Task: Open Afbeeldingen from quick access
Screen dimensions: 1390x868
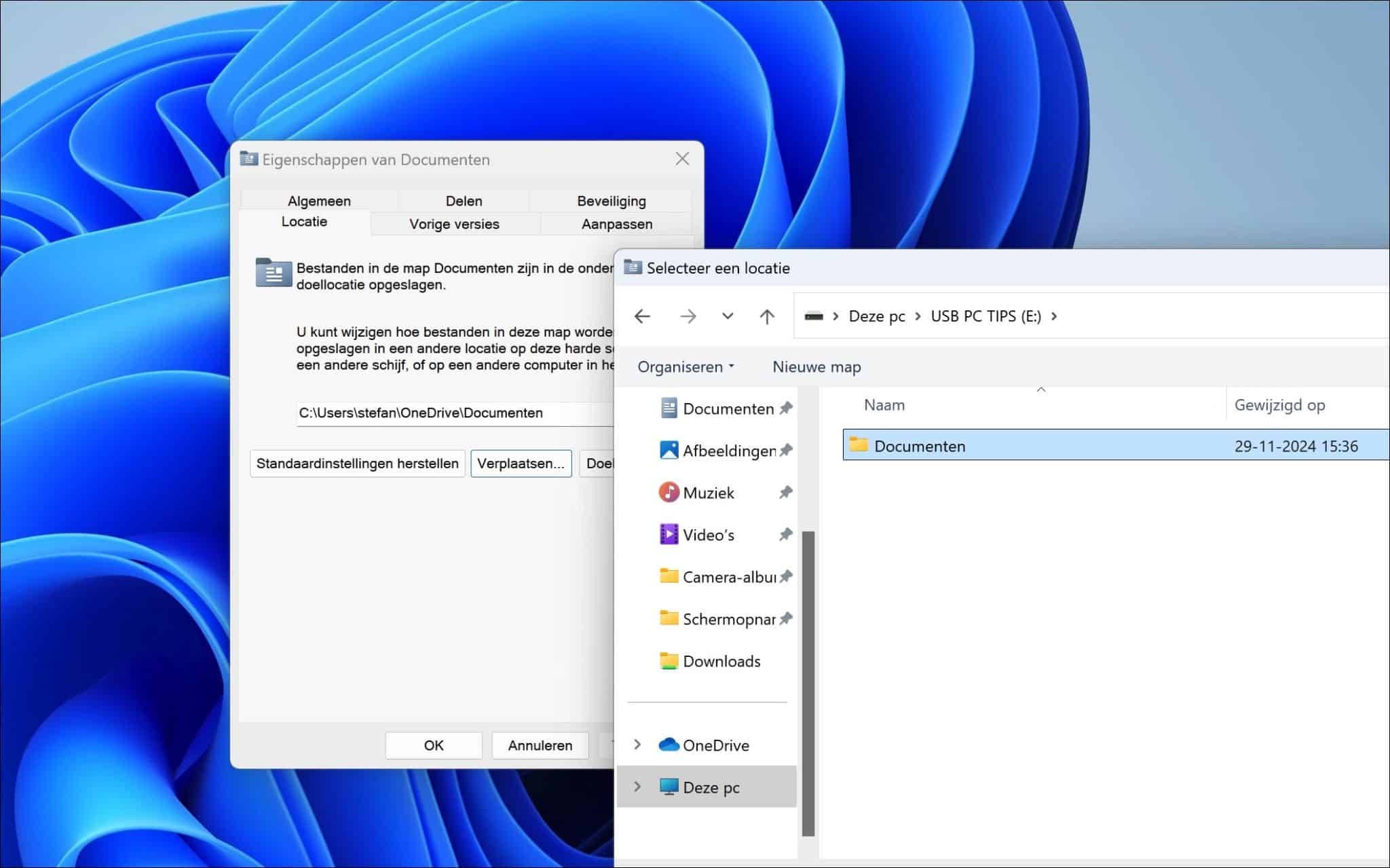Action: 728,451
